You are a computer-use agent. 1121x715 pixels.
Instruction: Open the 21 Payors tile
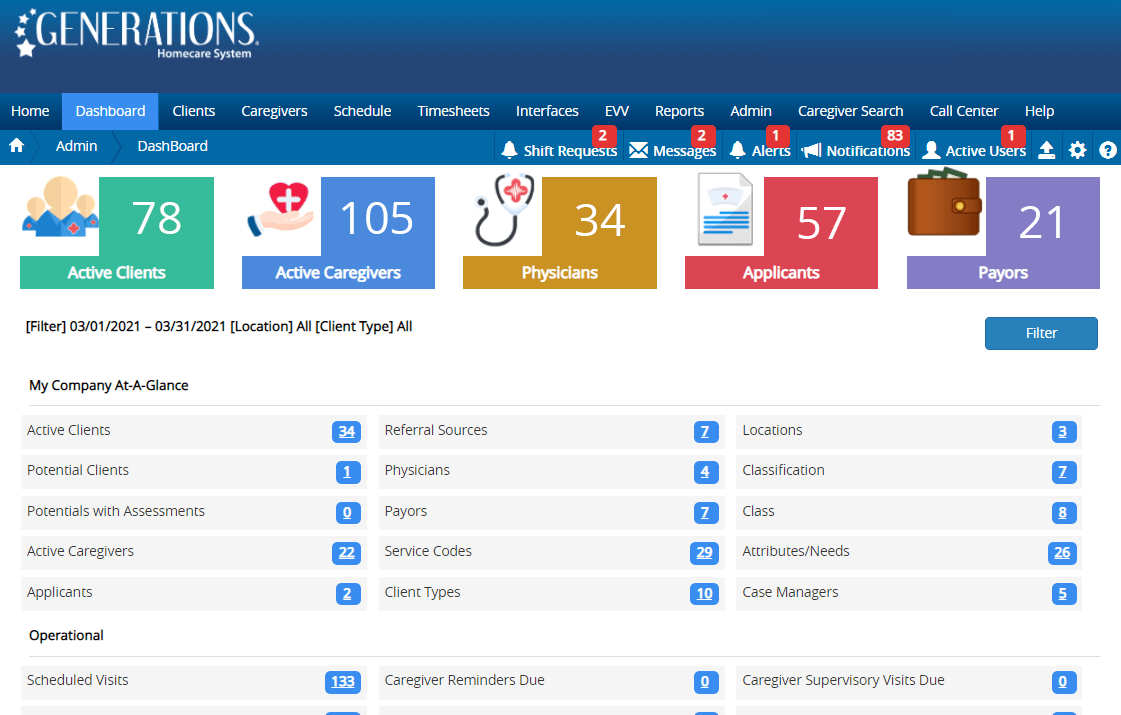tap(1004, 233)
